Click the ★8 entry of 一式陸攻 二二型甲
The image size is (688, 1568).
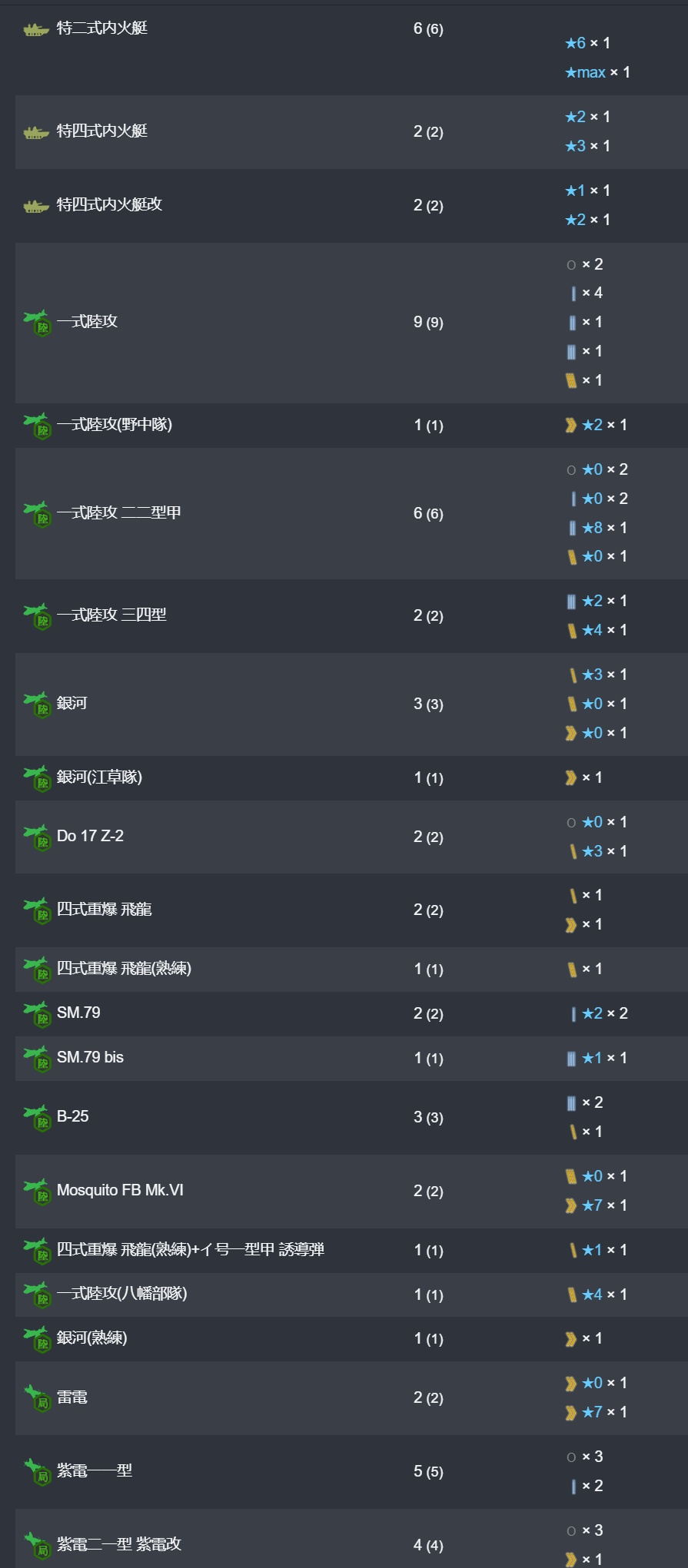point(597,528)
